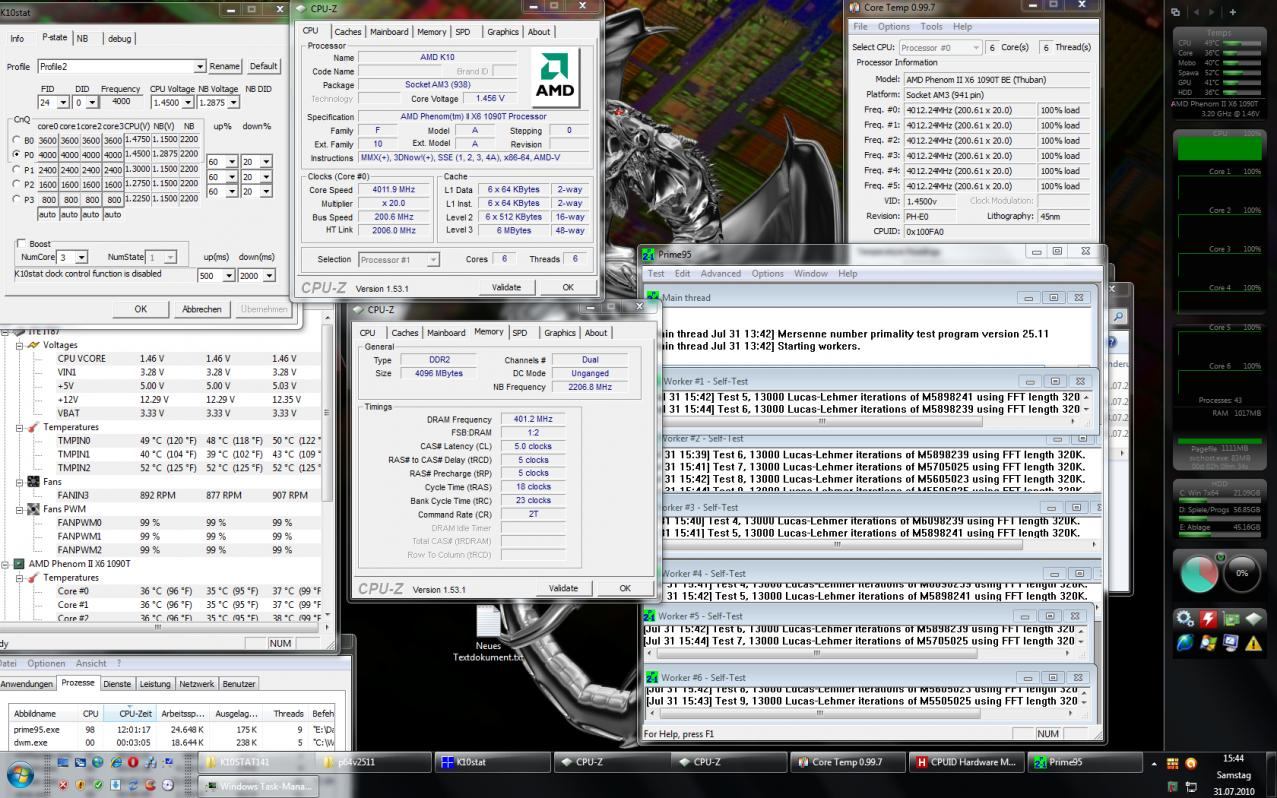Open K10stat taskbar button
This screenshot has height=798, width=1277.
click(492, 762)
